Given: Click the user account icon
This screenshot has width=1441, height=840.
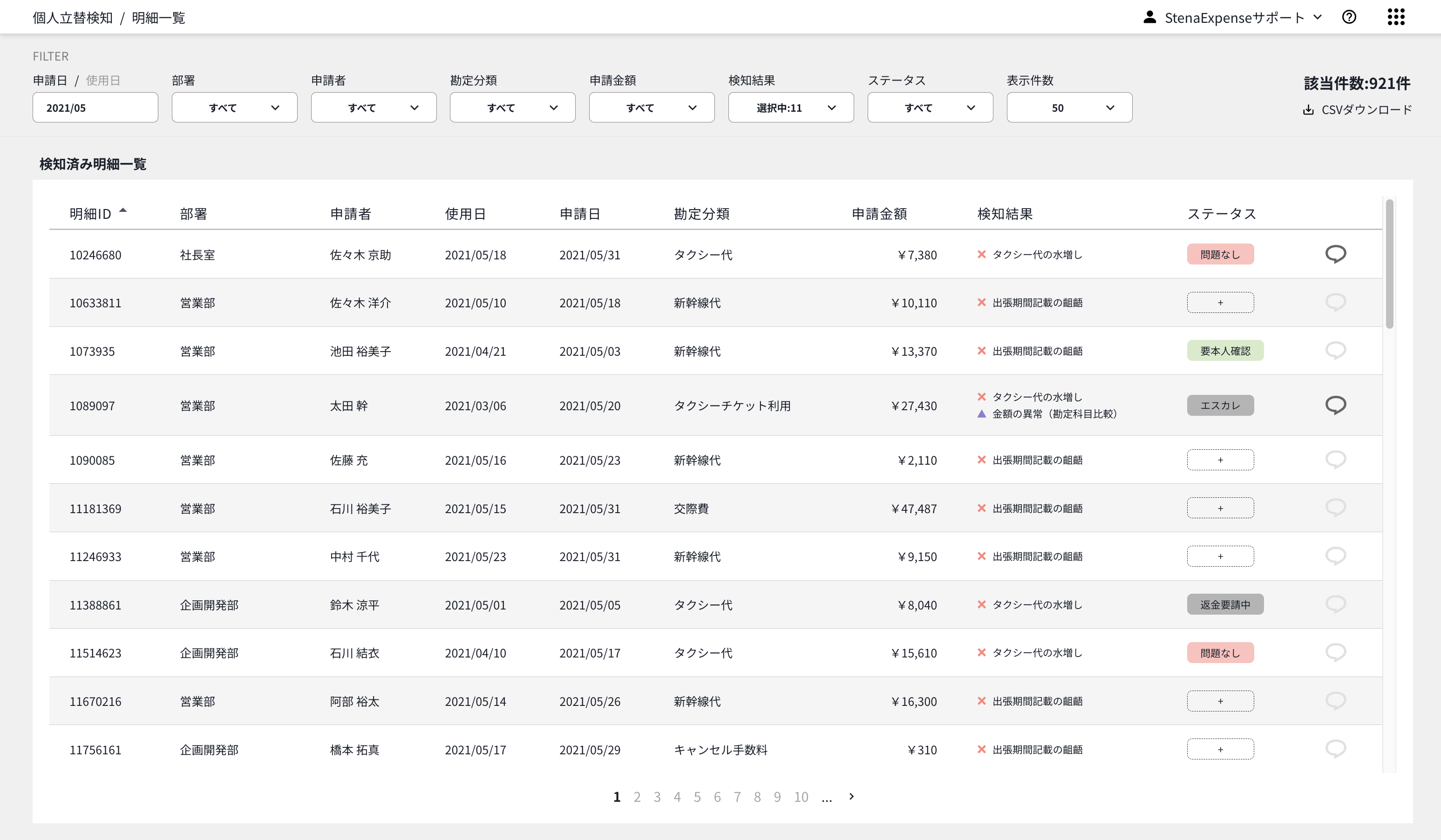Looking at the screenshot, I should [1149, 17].
